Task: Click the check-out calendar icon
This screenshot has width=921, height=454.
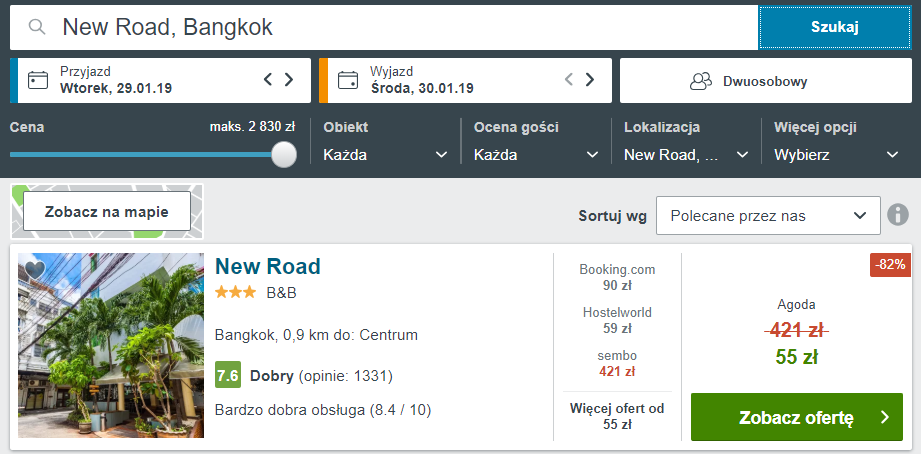Action: click(348, 80)
